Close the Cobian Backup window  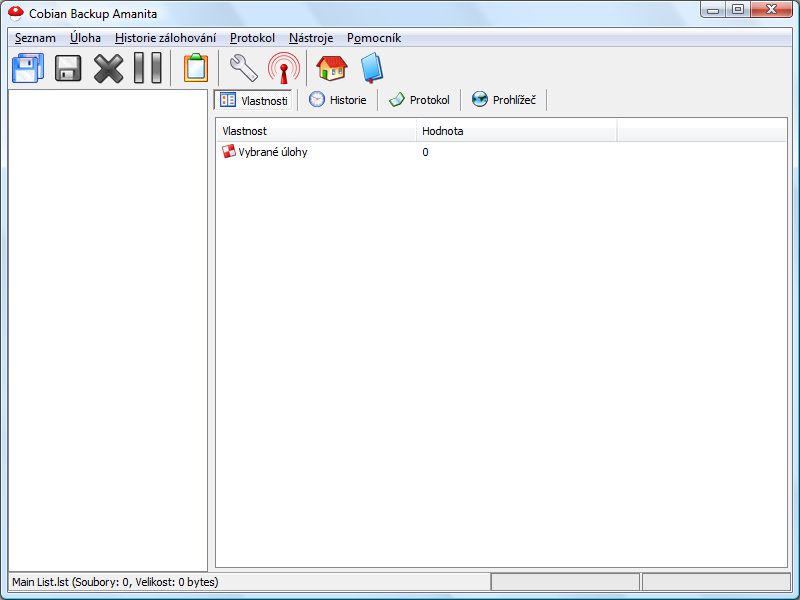pyautogui.click(x=771, y=10)
